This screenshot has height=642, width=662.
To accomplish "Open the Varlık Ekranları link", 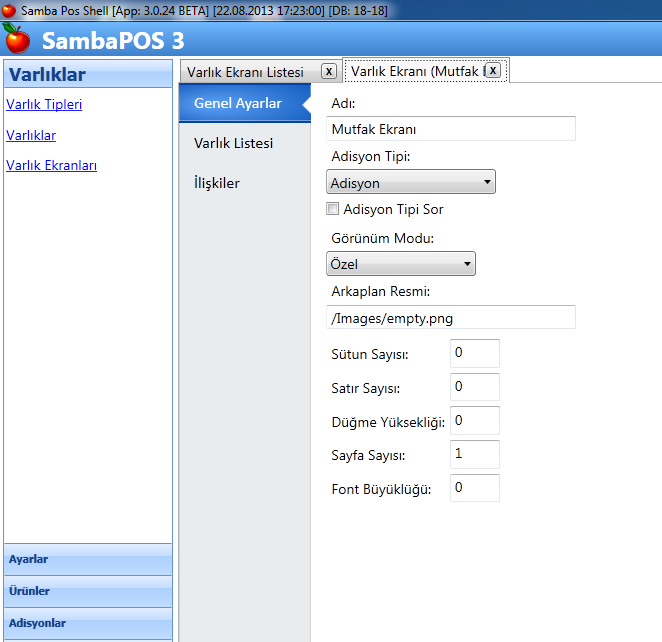I will pos(51,166).
